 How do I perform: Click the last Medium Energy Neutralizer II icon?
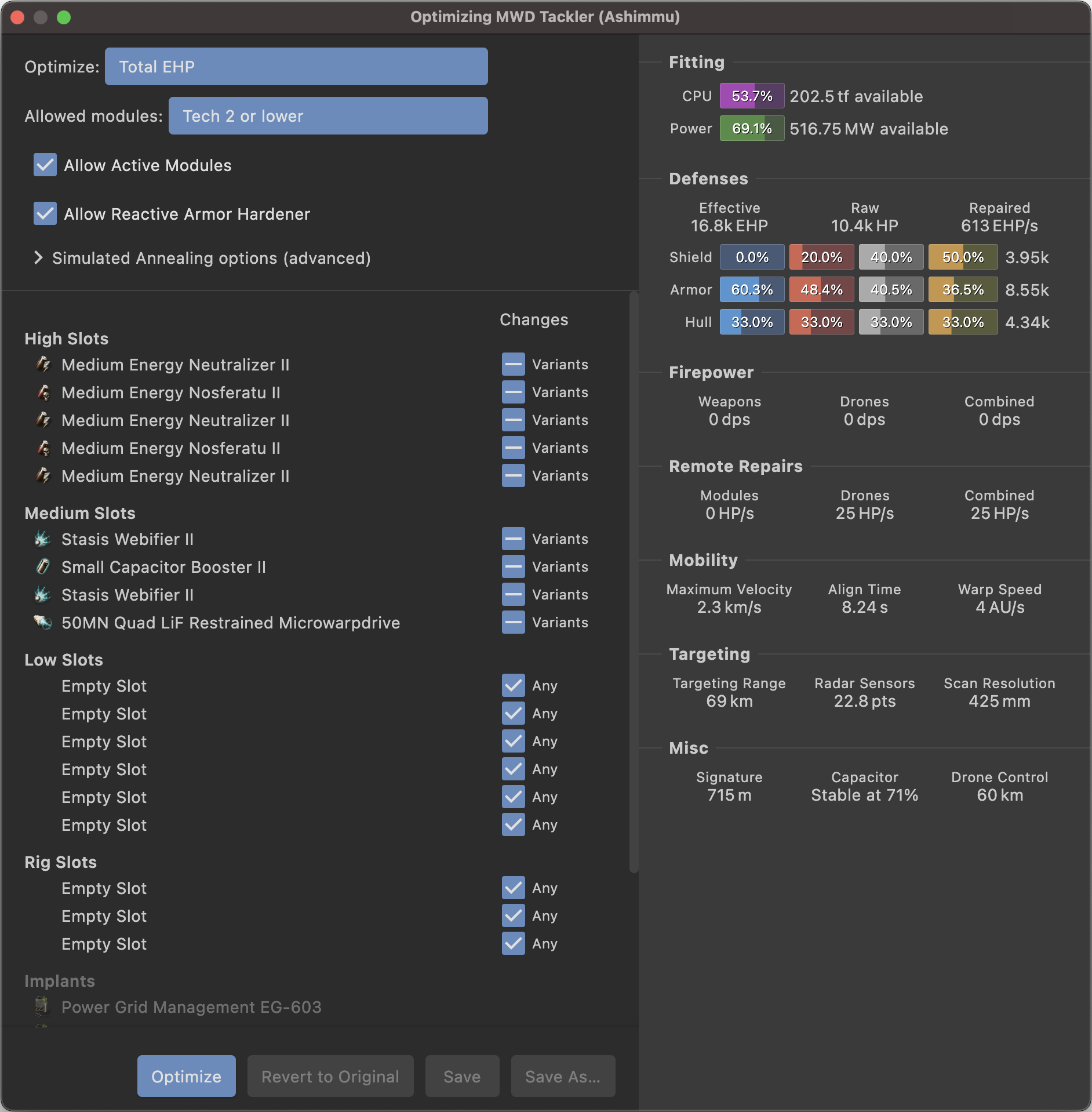[45, 476]
